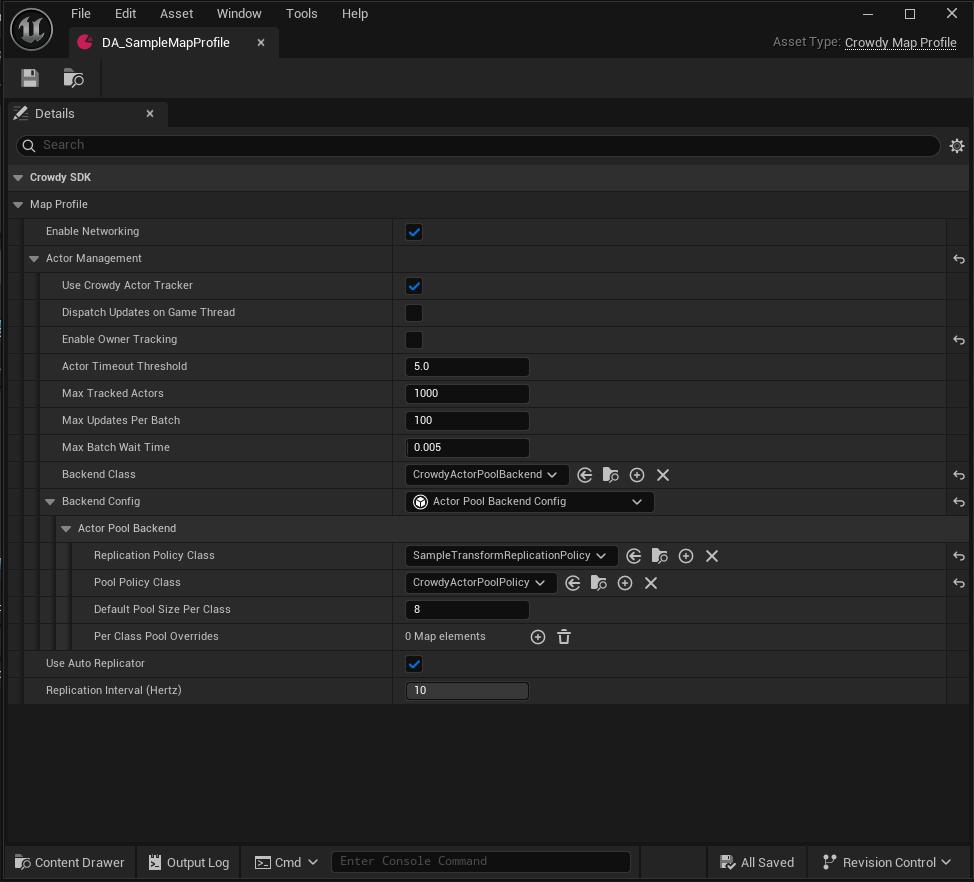Save the current asset with floppy icon

(x=30, y=78)
